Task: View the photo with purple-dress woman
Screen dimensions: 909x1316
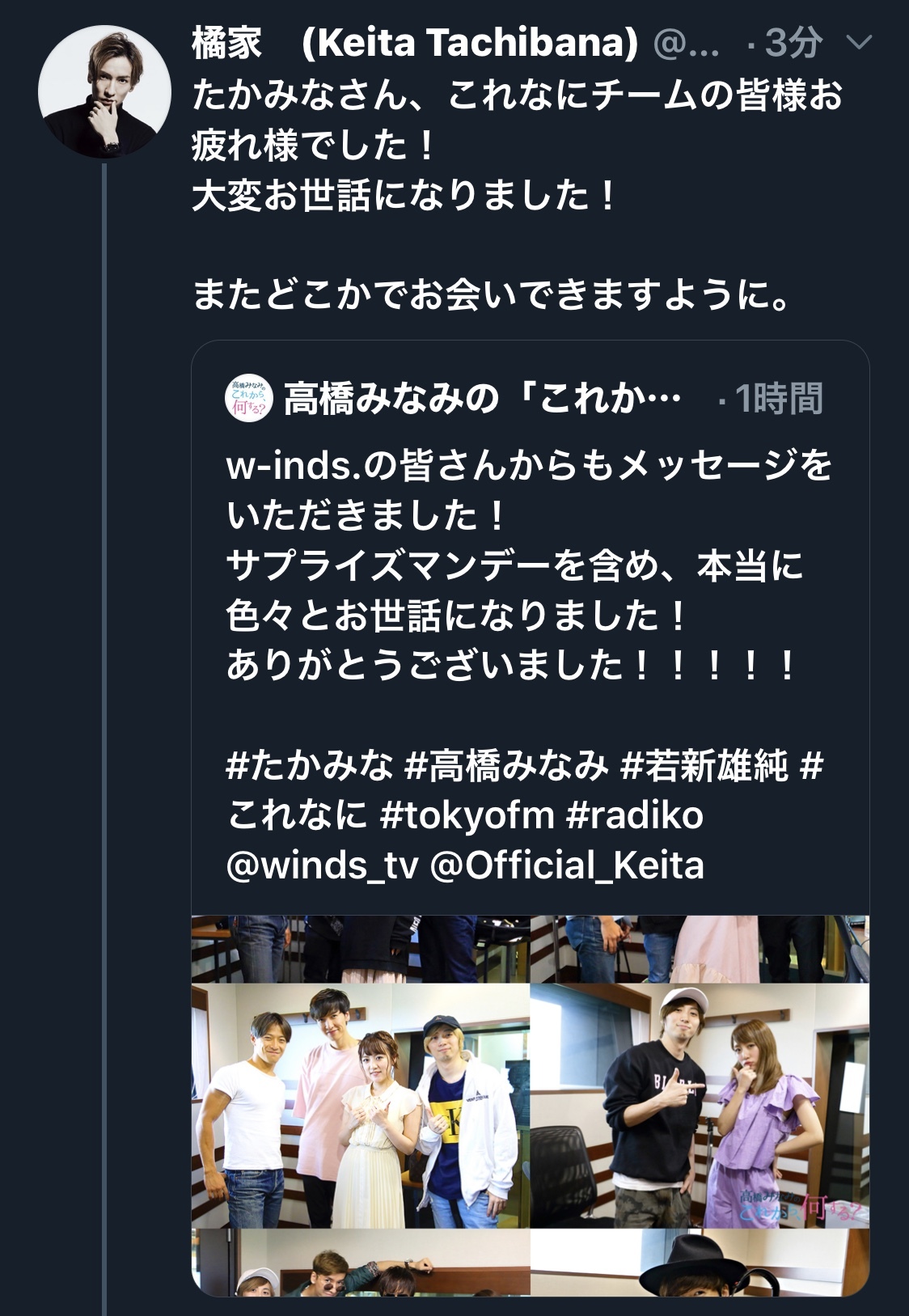Action: [x=700, y=1106]
